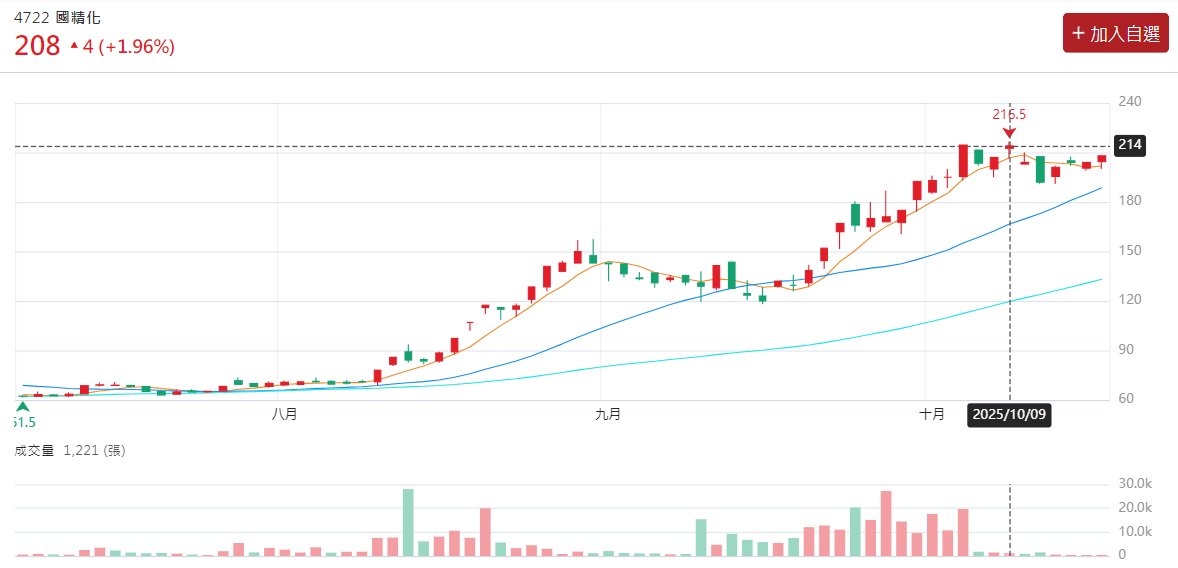Click the 加入自選 watchlist button
1178x568 pixels.
tap(1115, 33)
